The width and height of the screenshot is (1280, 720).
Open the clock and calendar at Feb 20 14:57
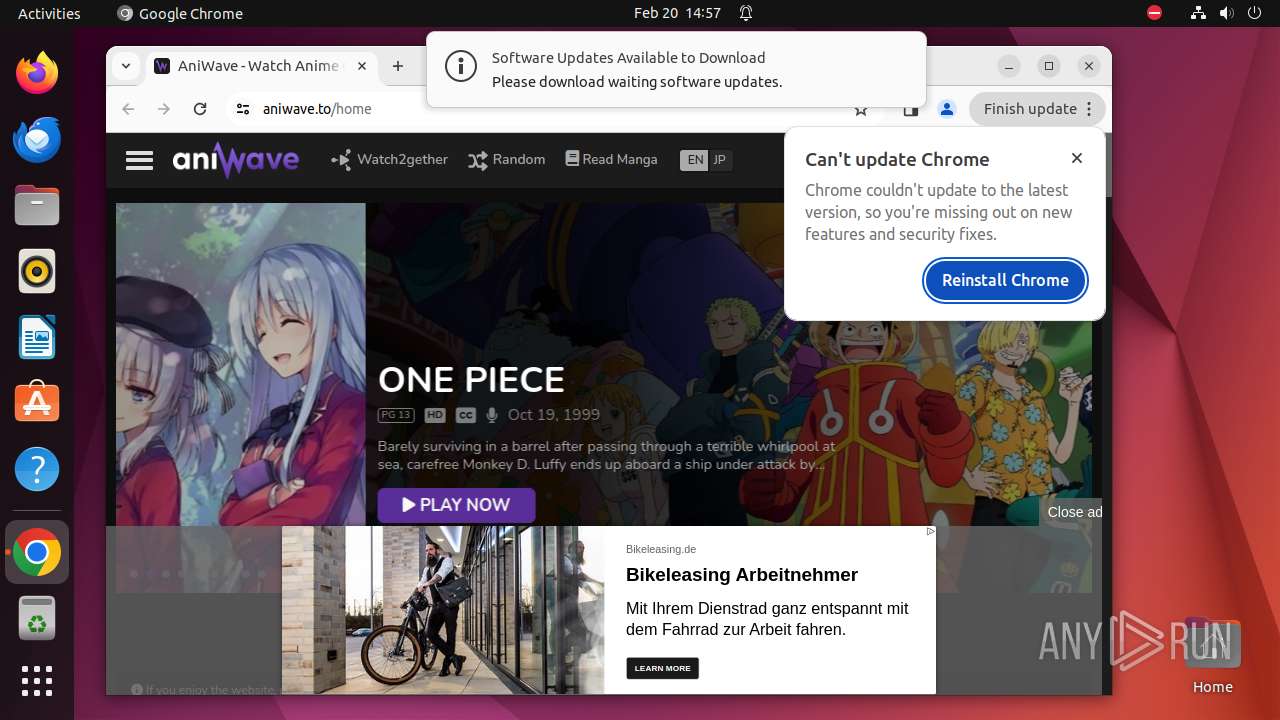tap(677, 13)
